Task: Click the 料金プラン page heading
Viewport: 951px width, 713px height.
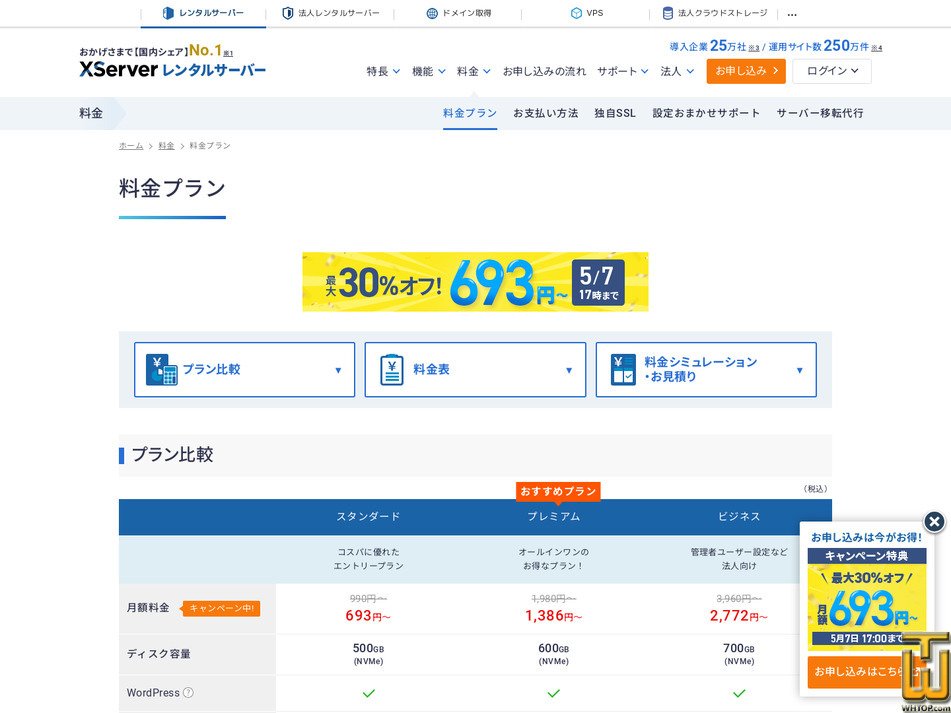Action: pyautogui.click(x=172, y=189)
